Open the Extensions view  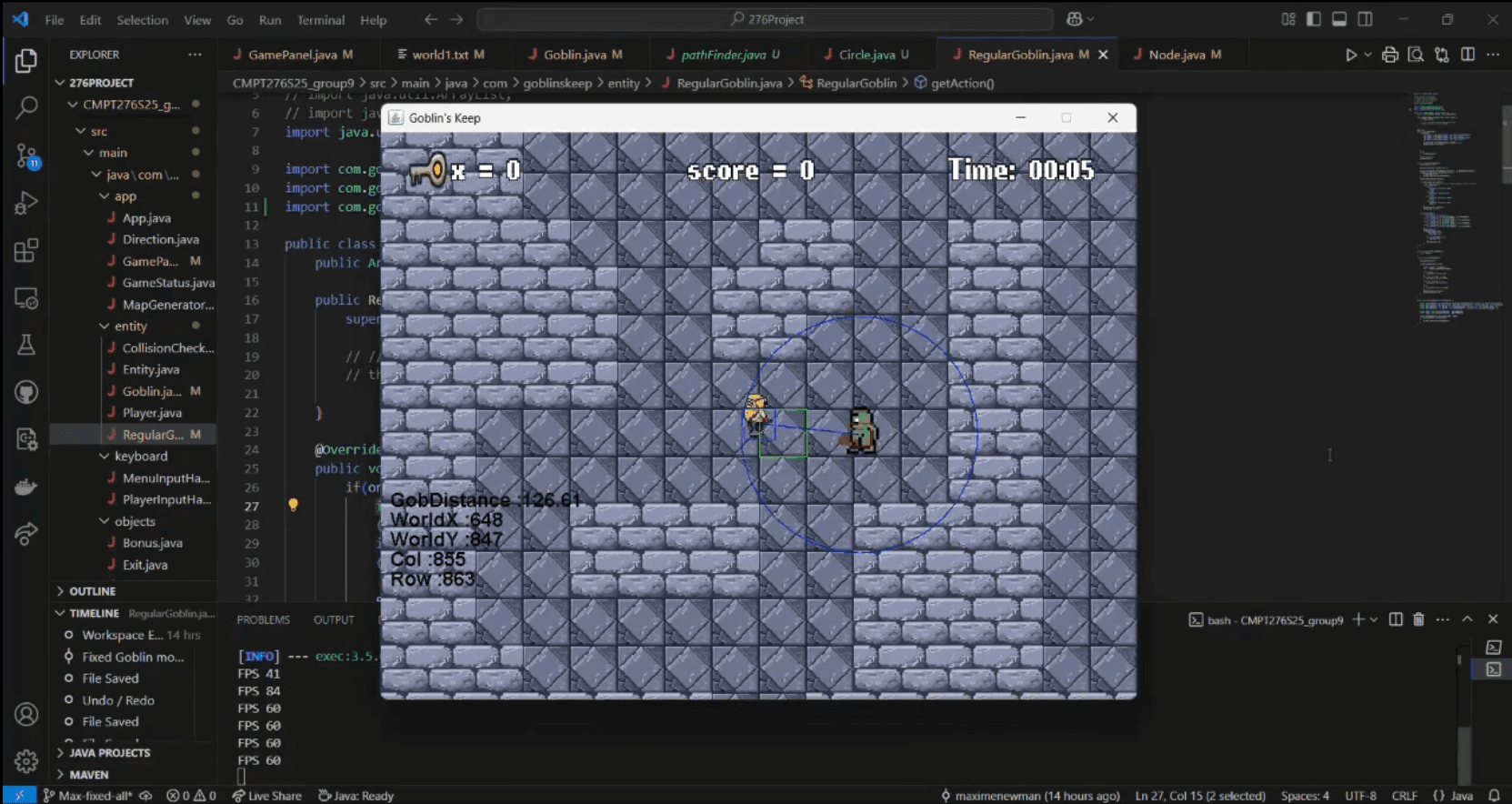click(26, 250)
